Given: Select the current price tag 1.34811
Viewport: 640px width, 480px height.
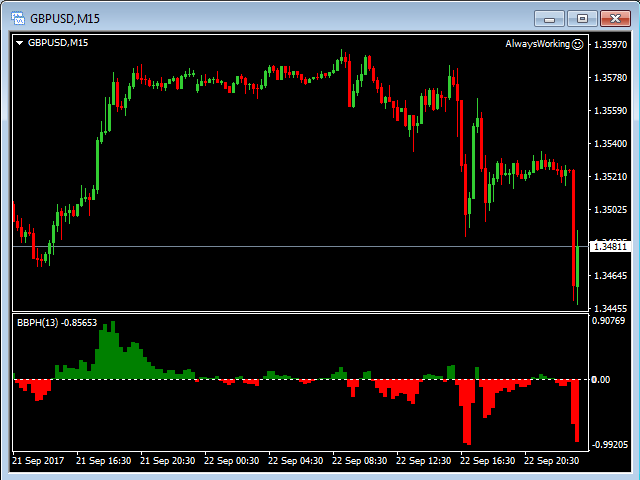Looking at the screenshot, I should tap(611, 246).
